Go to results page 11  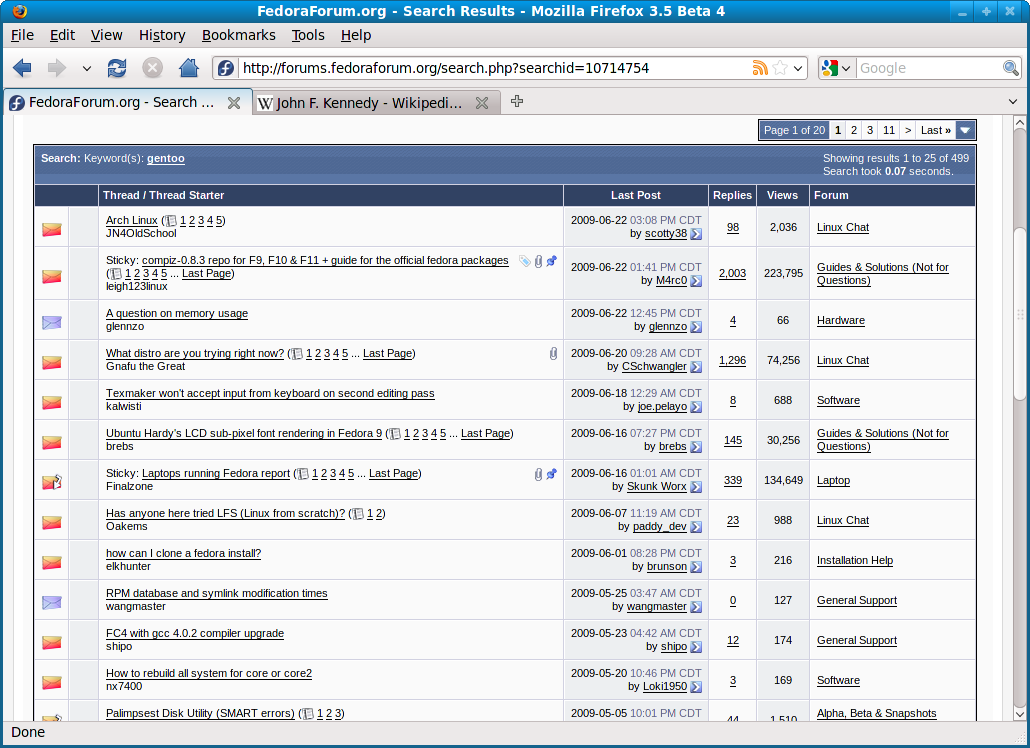pos(888,130)
